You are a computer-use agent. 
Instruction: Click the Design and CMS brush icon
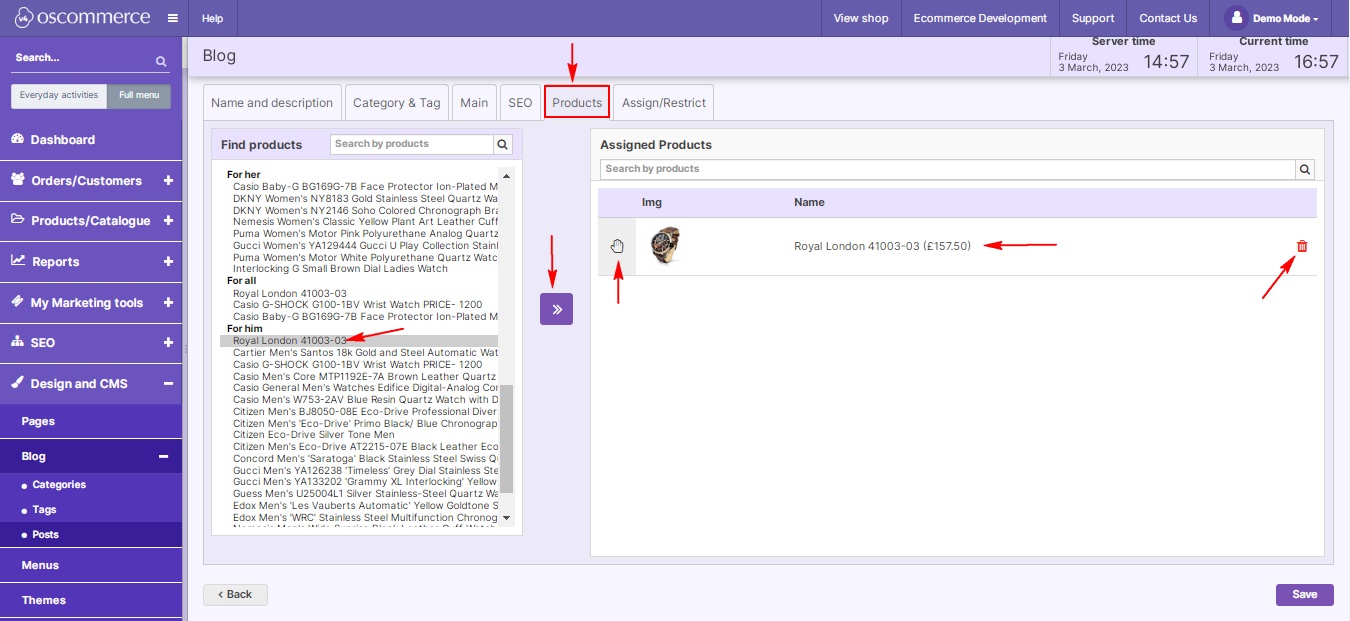[18, 383]
